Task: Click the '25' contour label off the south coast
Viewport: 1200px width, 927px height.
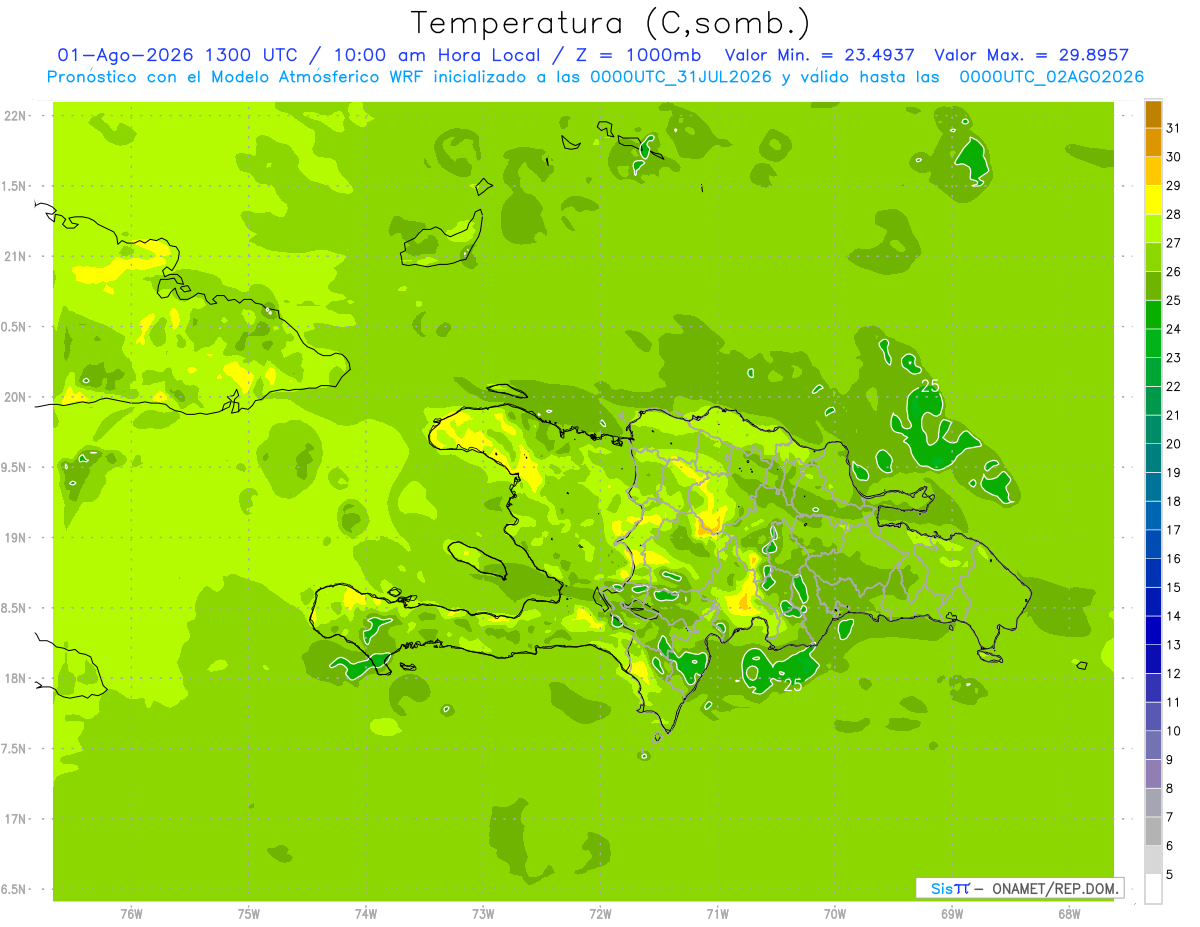Action: [793, 685]
